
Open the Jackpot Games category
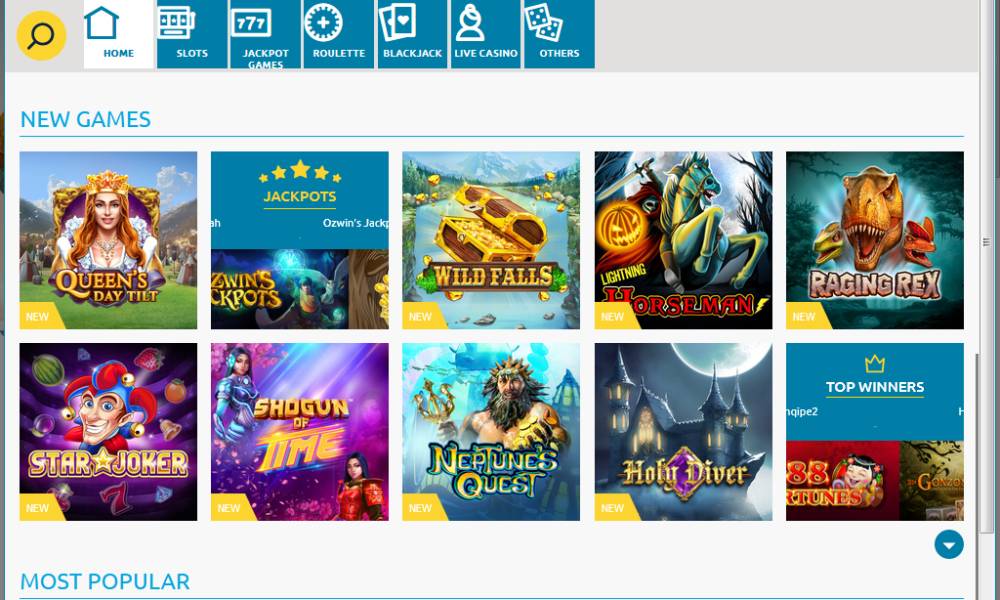(x=265, y=34)
